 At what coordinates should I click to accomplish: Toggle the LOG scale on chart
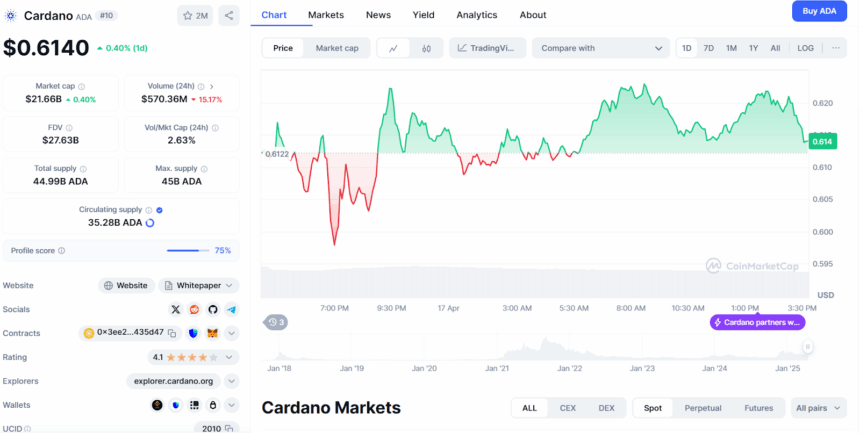[805, 48]
